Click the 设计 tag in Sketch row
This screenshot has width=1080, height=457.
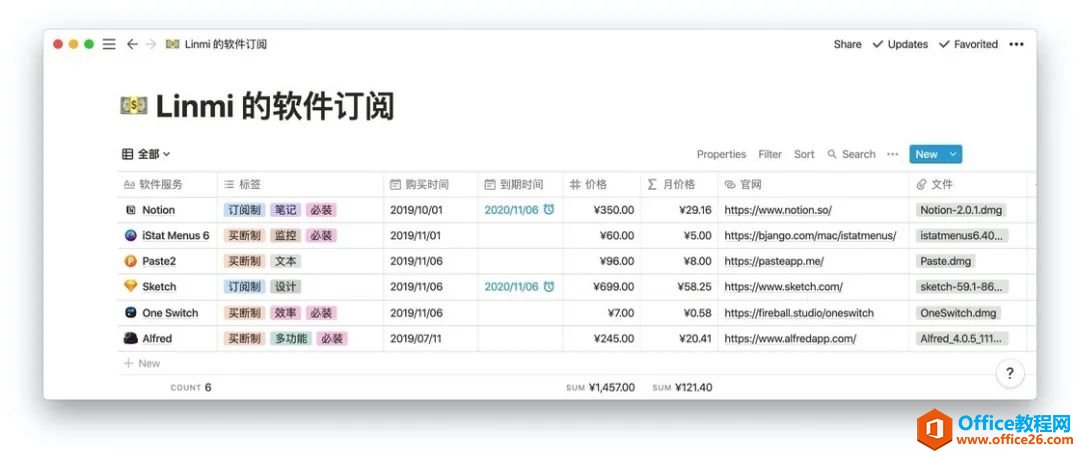tap(285, 287)
